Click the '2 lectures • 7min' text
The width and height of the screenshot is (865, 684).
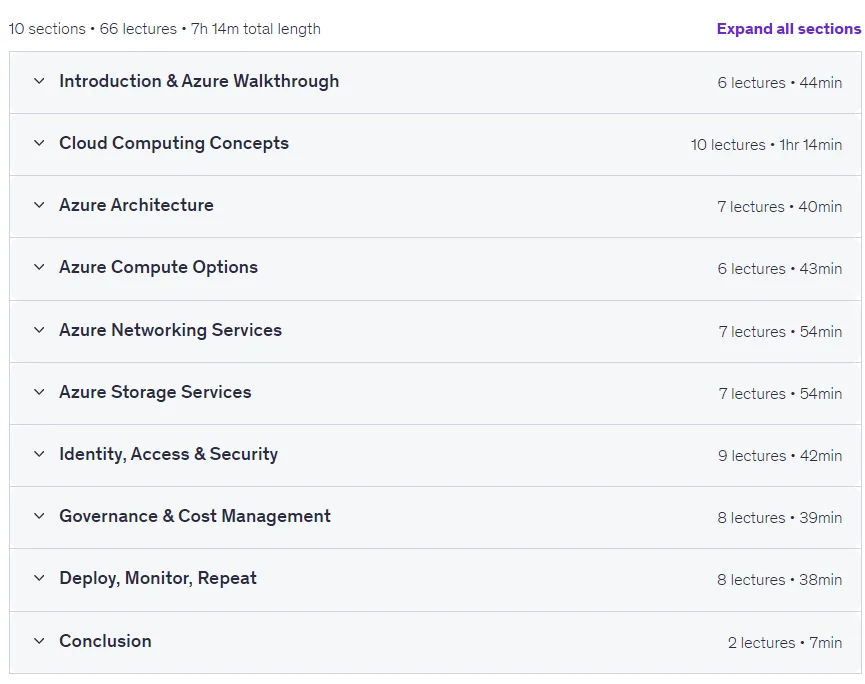[x=785, y=643]
